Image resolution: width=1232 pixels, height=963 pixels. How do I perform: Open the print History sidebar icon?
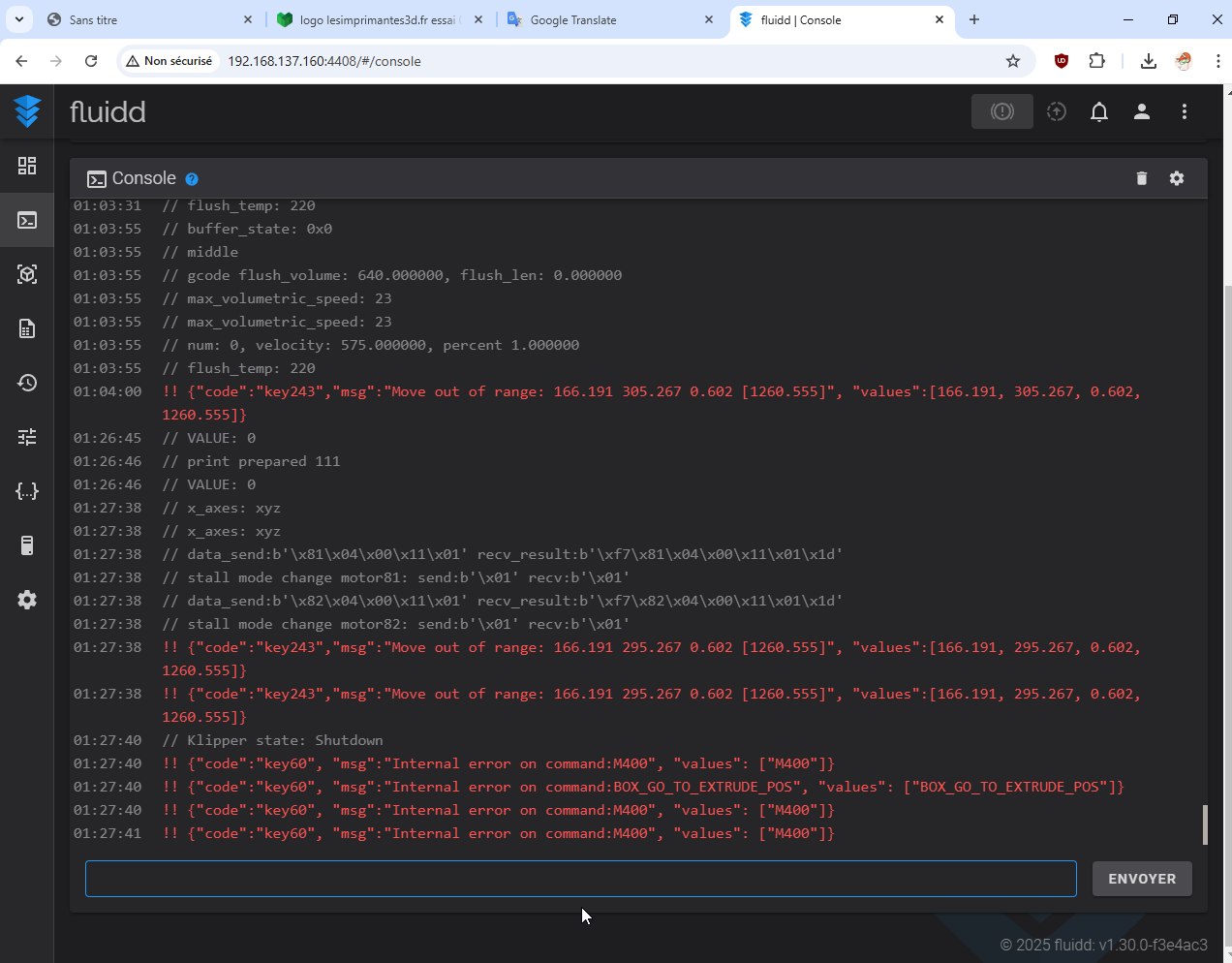point(27,383)
